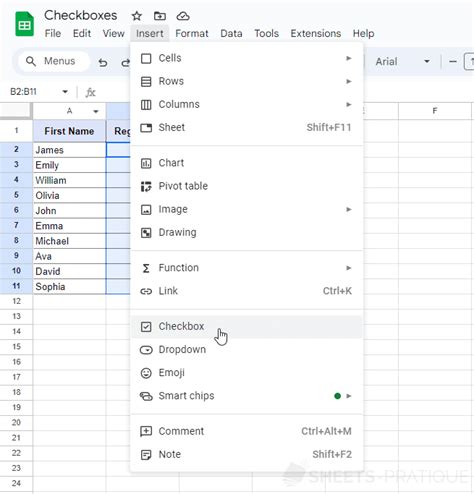Check the cloud save status icon

point(183,16)
